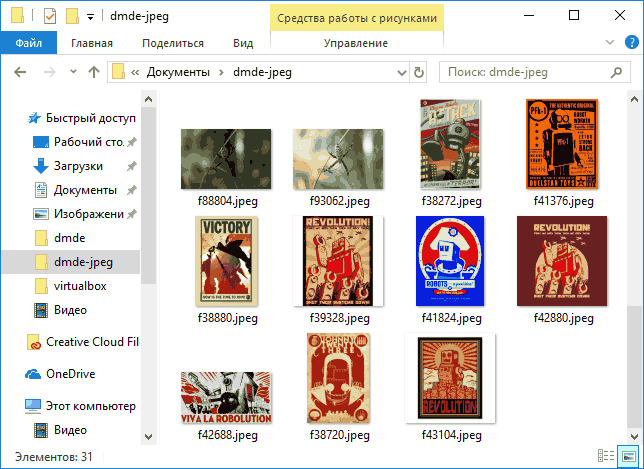This screenshot has height=469, width=644.
Task: Click the breadcrumb chevron after Документы
Action: pos(221,73)
